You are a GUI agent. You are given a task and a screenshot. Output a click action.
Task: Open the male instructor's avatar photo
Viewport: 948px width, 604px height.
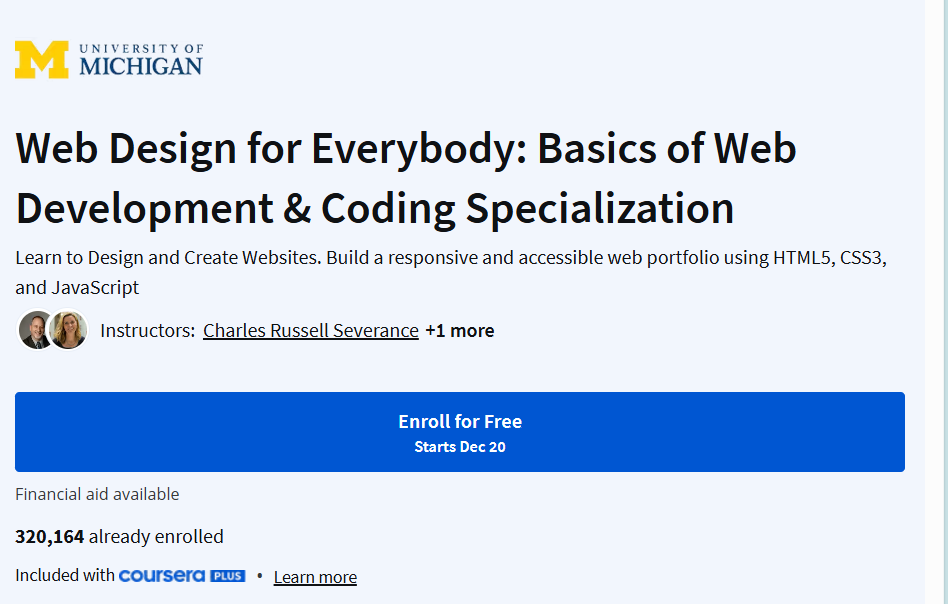point(36,330)
